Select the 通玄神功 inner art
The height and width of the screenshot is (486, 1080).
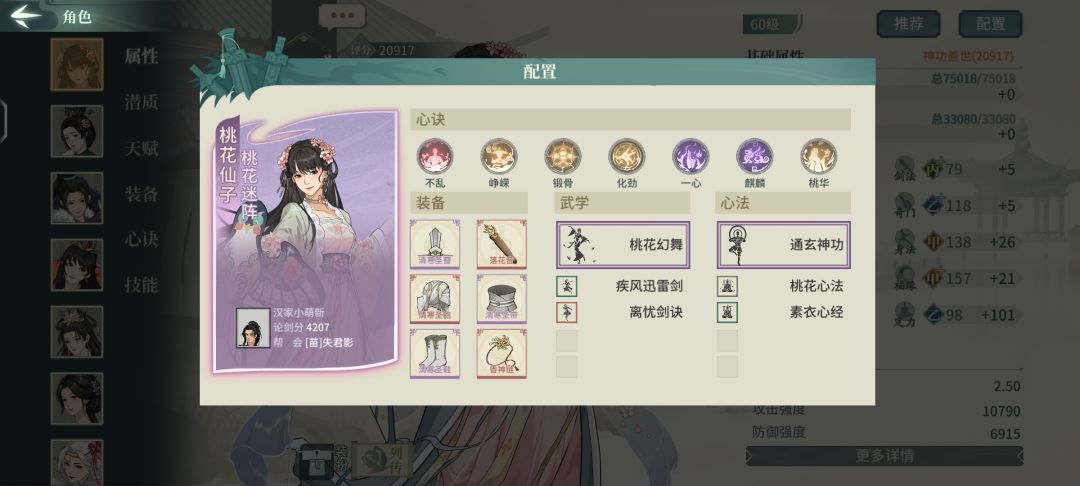click(784, 244)
